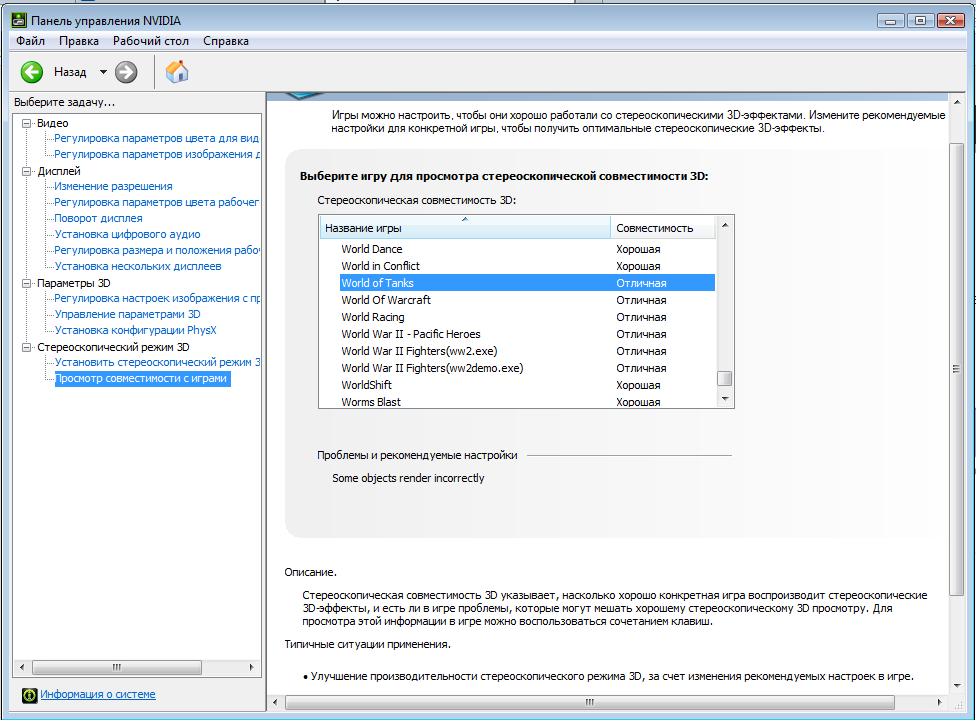The image size is (977, 721).
Task: Open Информация о системе link
Action: pos(98,694)
